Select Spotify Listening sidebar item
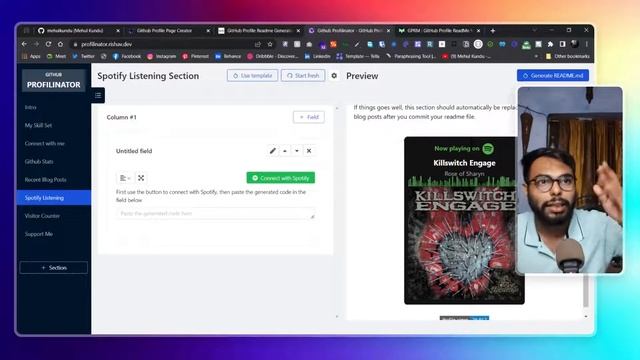 [x=53, y=198]
